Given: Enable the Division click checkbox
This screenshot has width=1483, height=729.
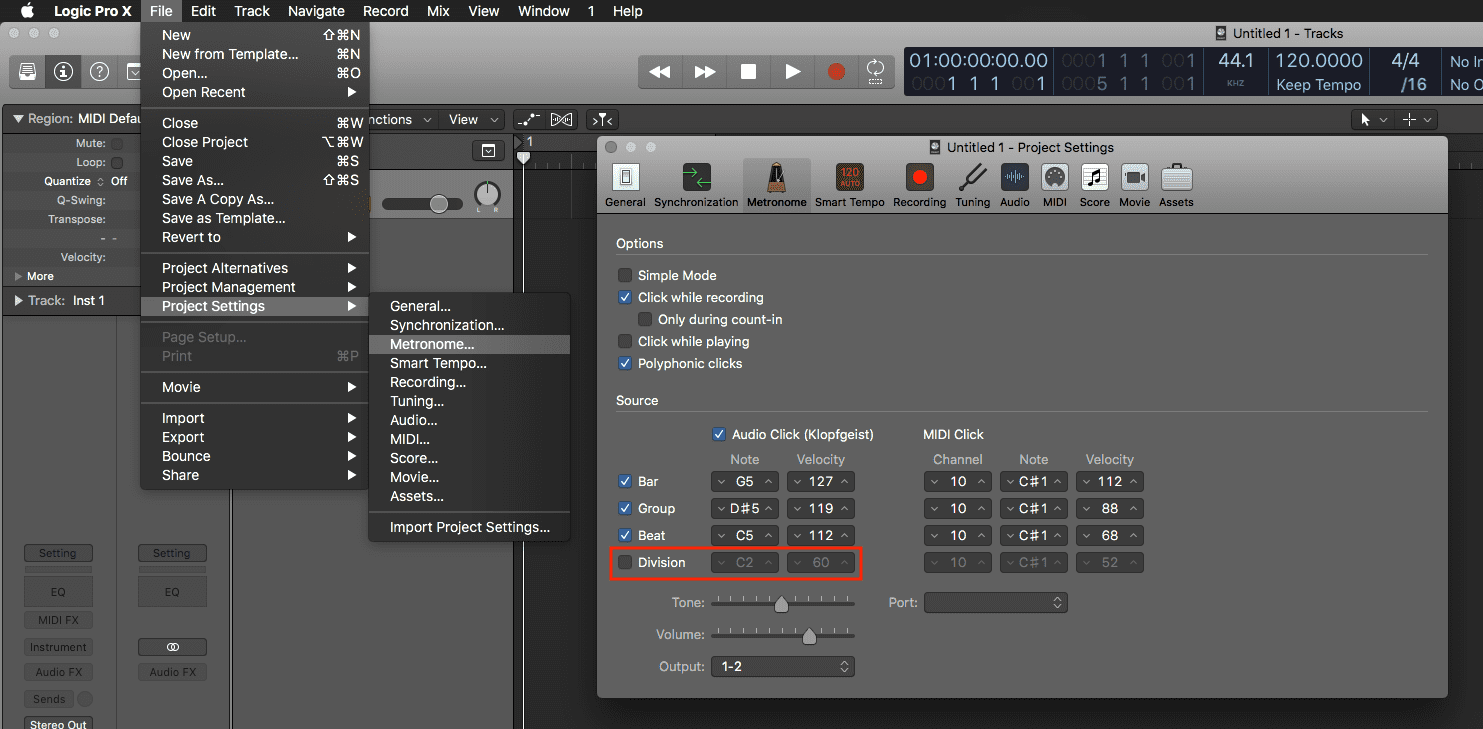Looking at the screenshot, I should click(x=625, y=562).
